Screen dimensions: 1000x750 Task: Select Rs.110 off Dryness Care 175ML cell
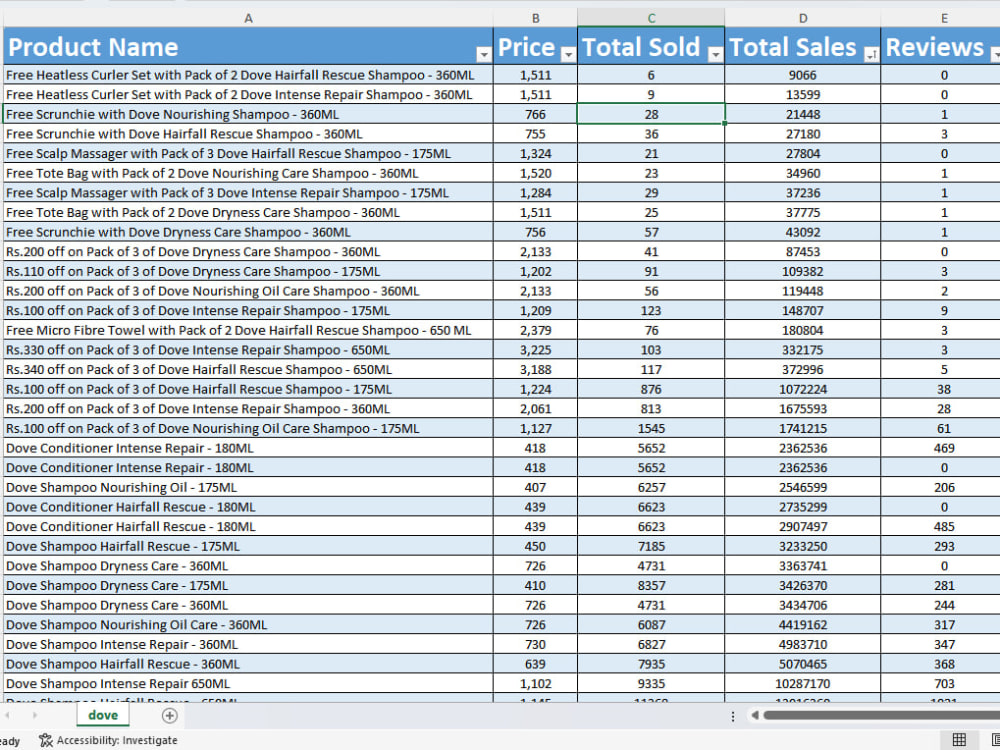click(x=248, y=271)
